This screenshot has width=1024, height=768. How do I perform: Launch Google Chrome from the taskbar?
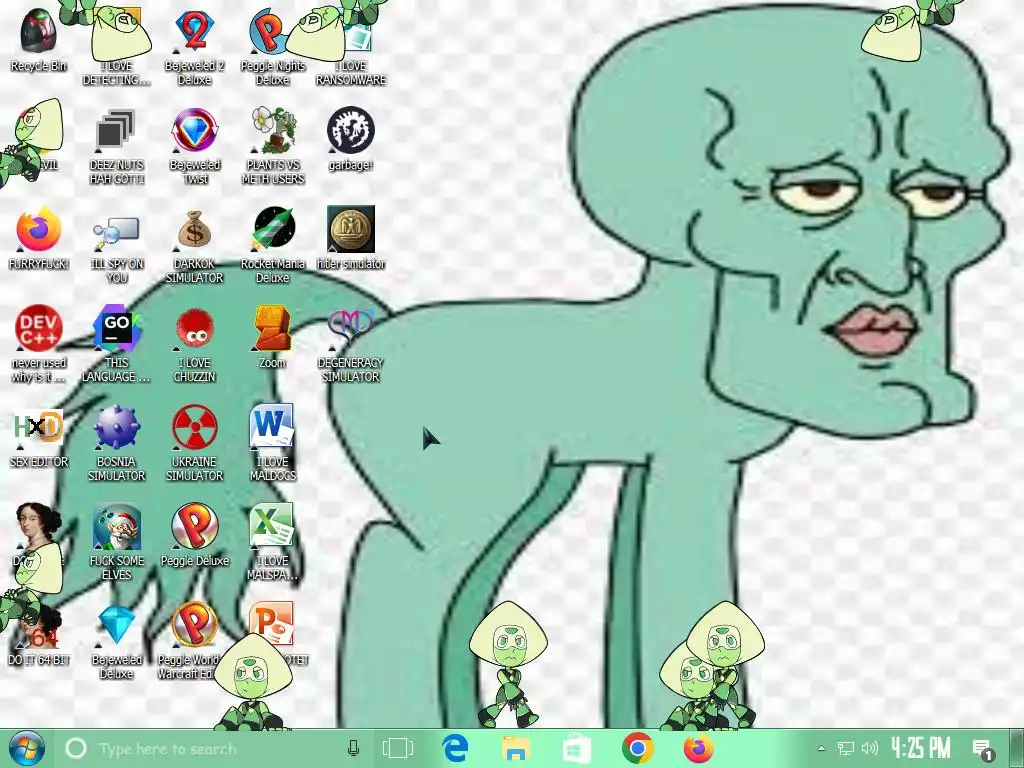tap(638, 748)
